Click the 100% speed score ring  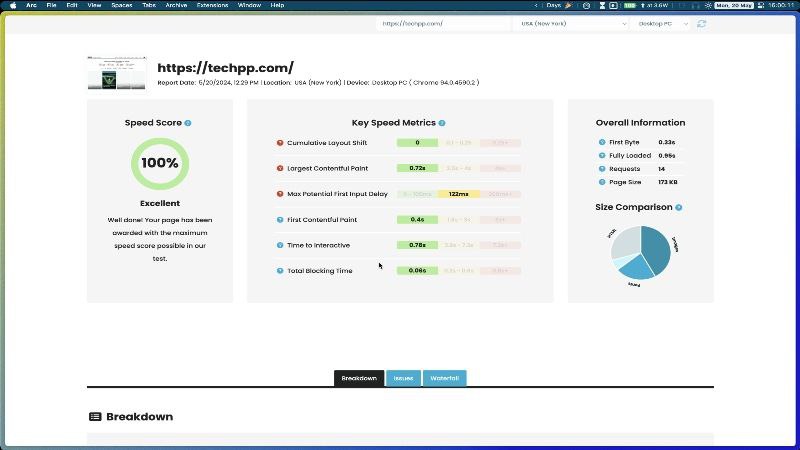pos(160,163)
